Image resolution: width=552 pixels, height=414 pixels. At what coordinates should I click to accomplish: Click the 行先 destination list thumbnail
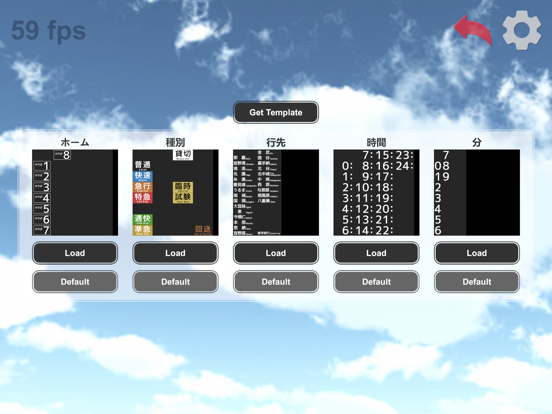coord(276,193)
